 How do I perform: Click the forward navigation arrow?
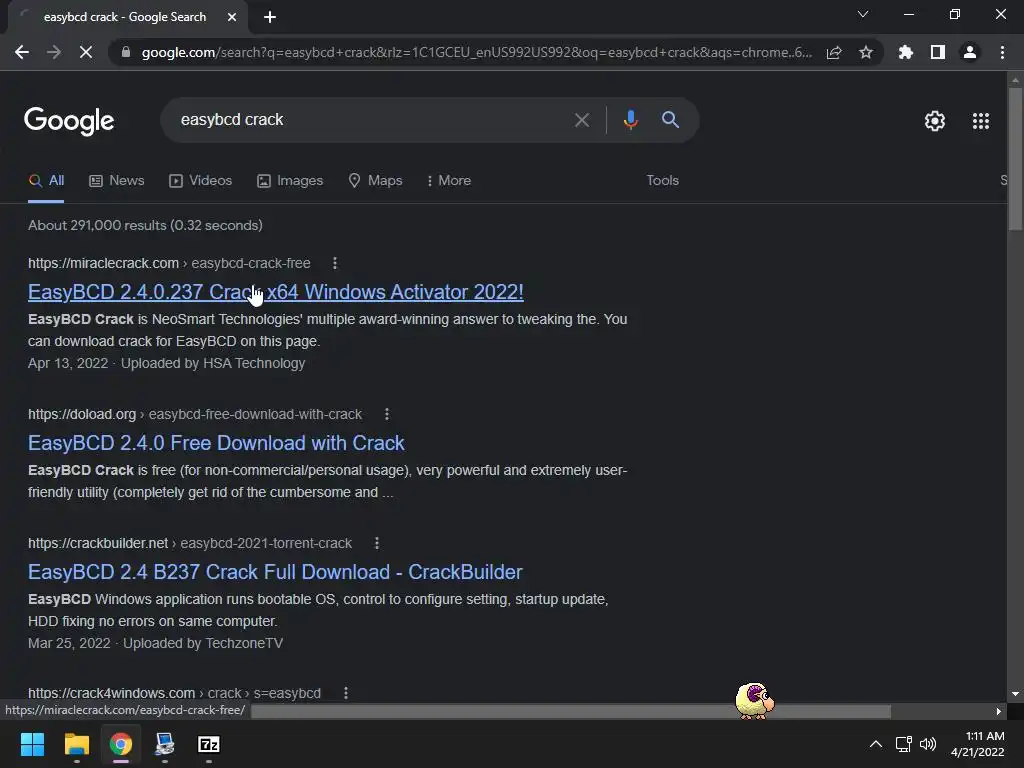(54, 52)
